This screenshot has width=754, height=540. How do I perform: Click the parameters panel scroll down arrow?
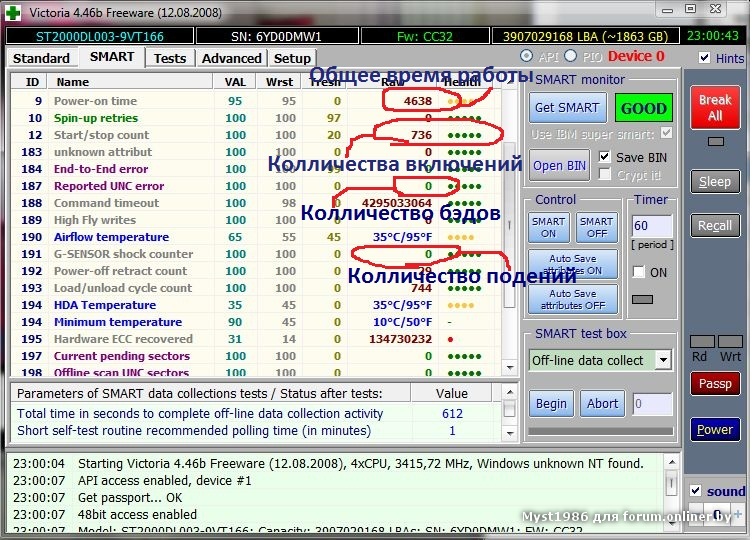pyautogui.click(x=509, y=434)
